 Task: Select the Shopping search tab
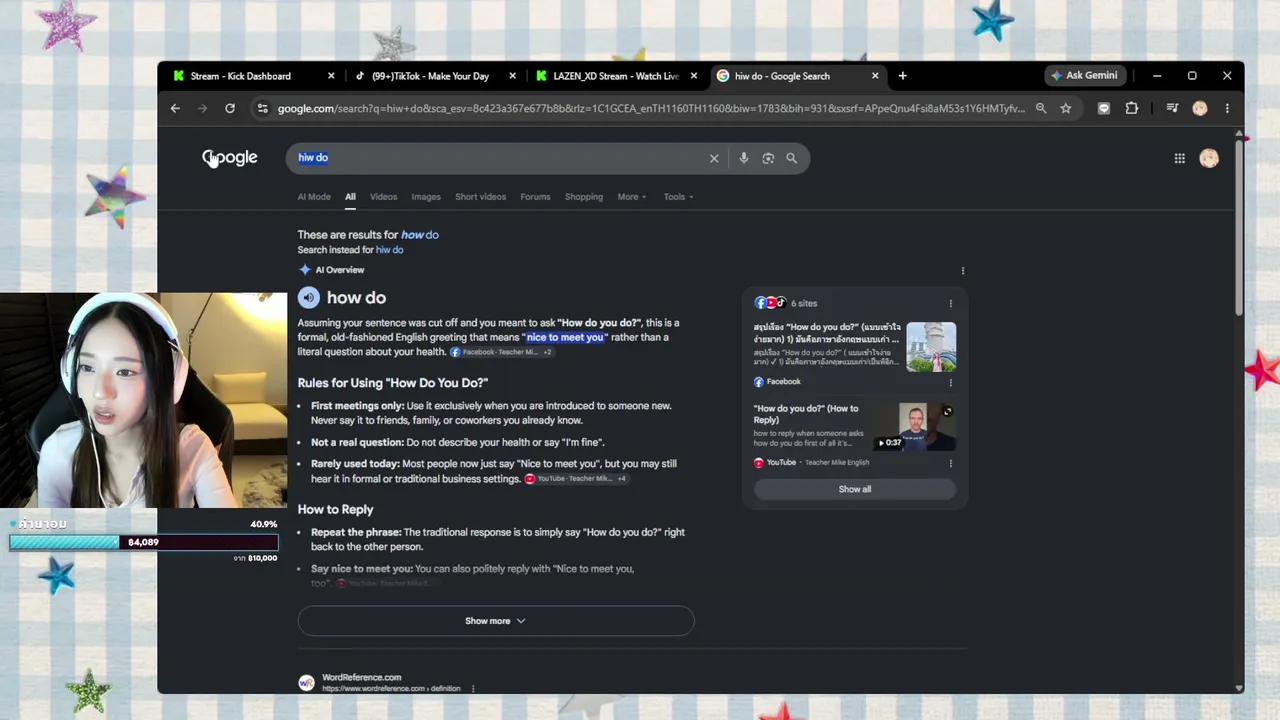click(x=584, y=197)
